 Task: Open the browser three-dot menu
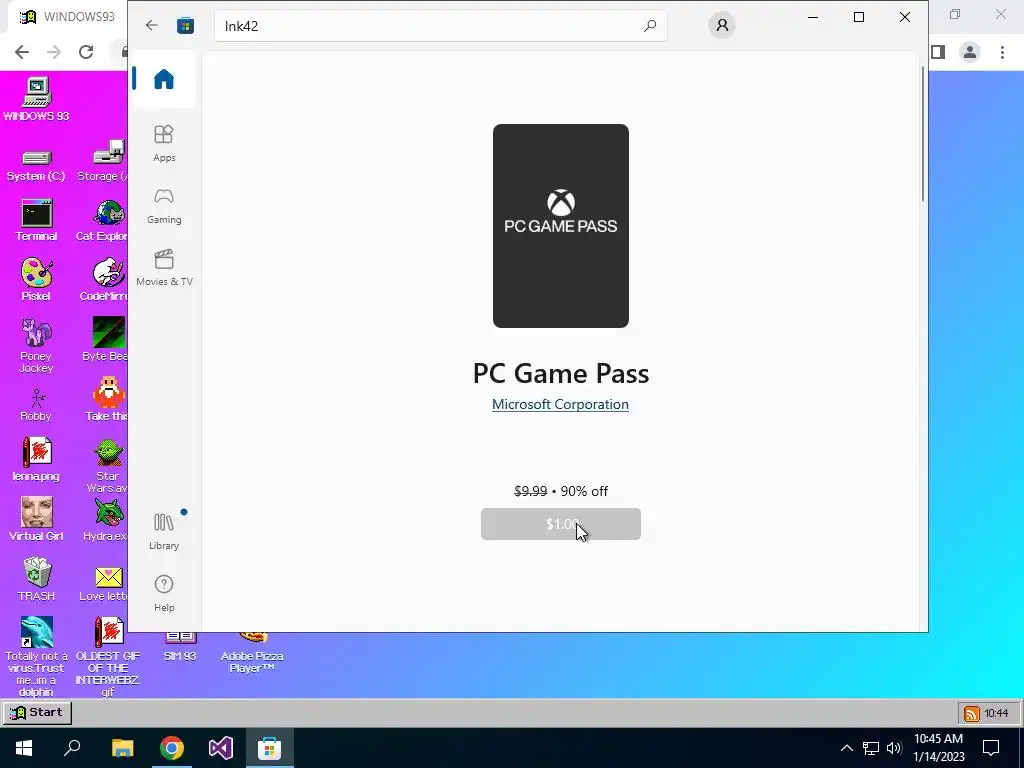pos(1002,52)
